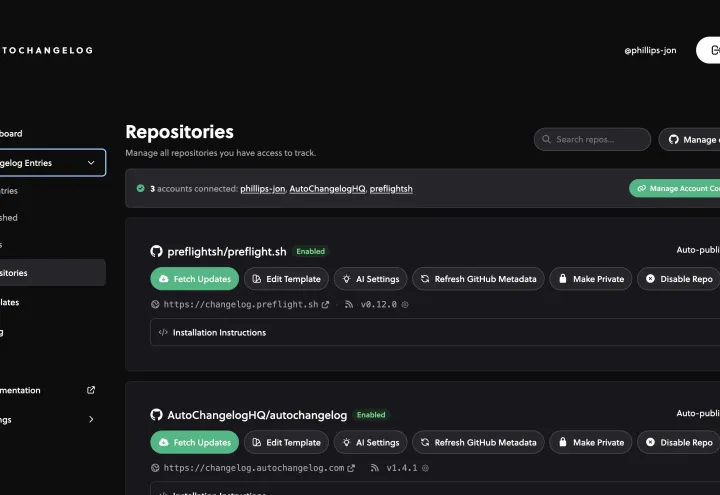The image size is (720, 495).
Task: Click Enabled badge on AutoChangelogHQ/autochangelog
Action: 371,415
